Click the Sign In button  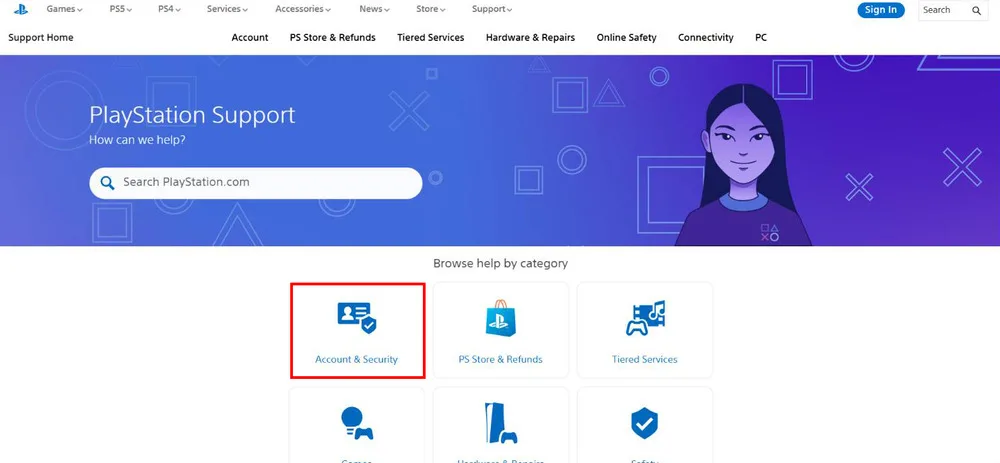[x=881, y=10]
